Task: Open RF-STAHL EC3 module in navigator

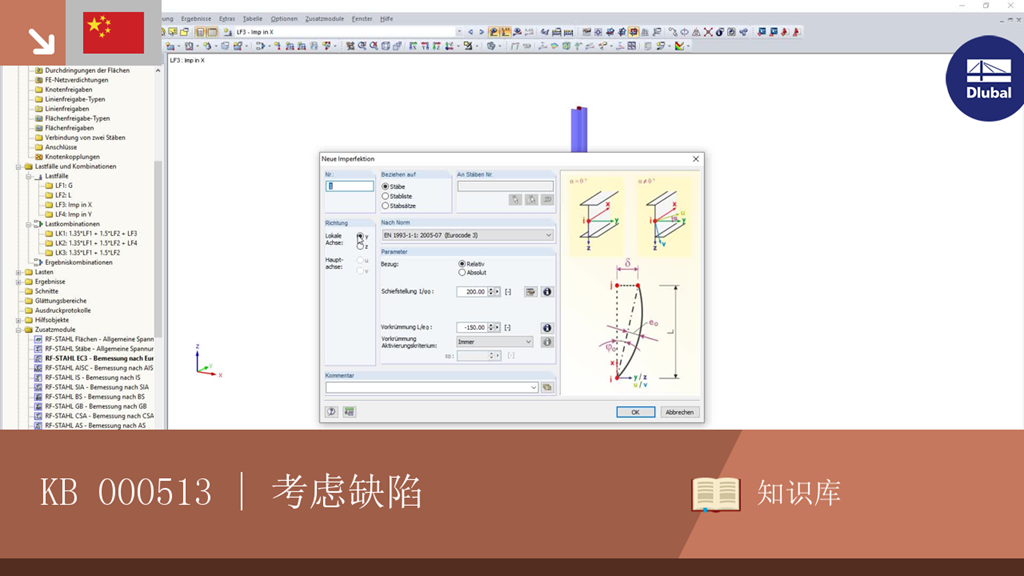Action: coord(99,359)
